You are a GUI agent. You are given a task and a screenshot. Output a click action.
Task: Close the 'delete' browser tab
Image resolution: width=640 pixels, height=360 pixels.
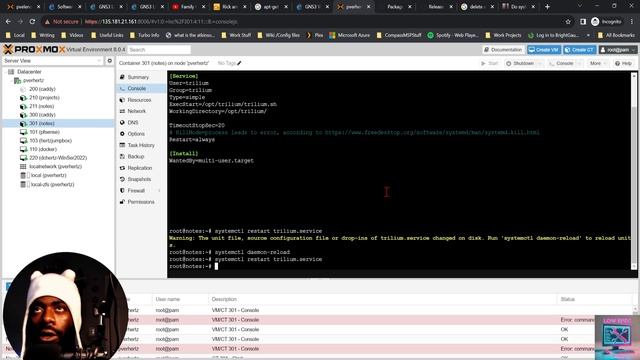click(x=492, y=7)
